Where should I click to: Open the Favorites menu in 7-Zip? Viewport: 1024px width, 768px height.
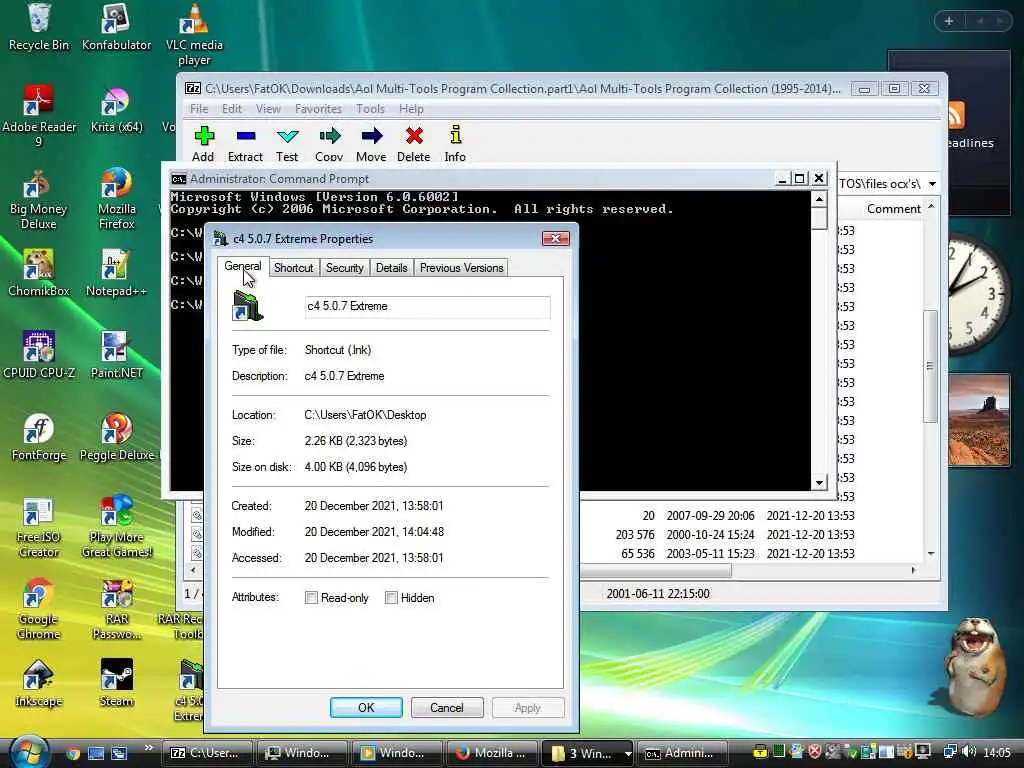pyautogui.click(x=318, y=109)
